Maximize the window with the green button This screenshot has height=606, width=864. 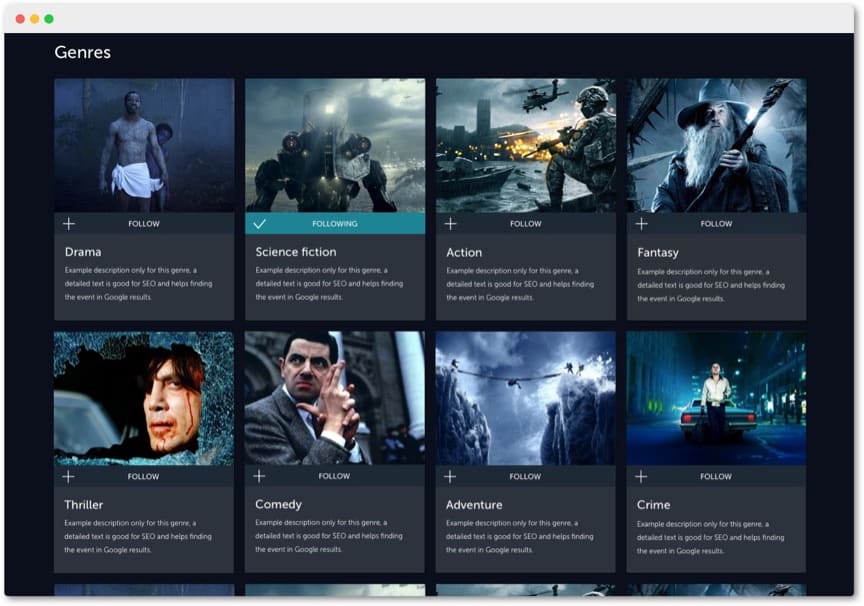pyautogui.click(x=49, y=19)
